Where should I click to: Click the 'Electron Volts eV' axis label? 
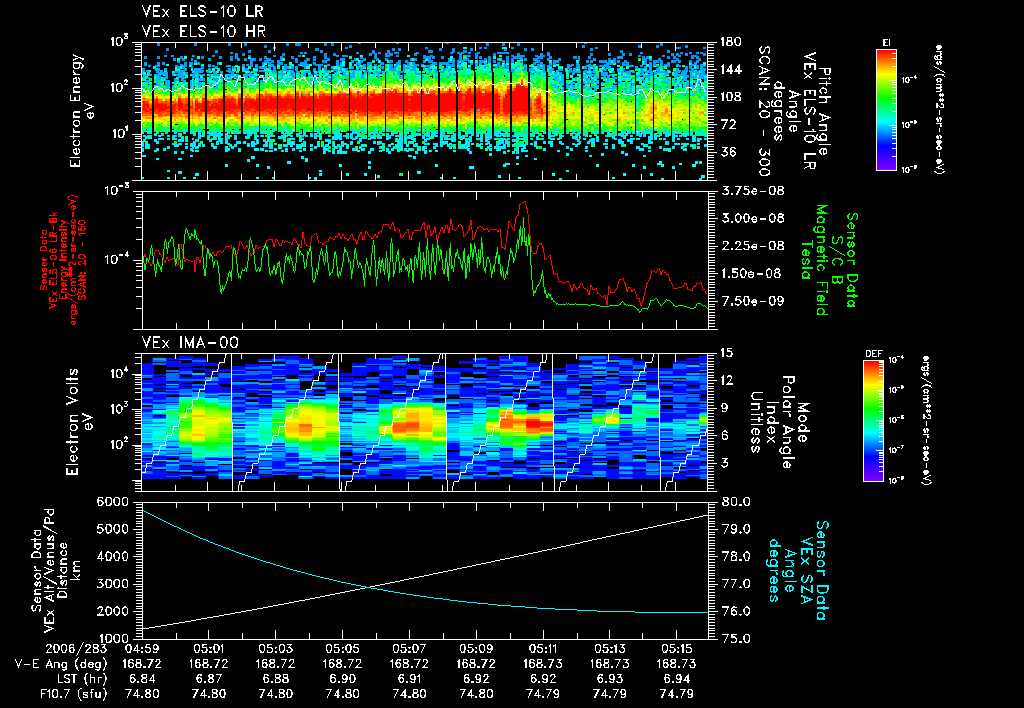(x=79, y=421)
